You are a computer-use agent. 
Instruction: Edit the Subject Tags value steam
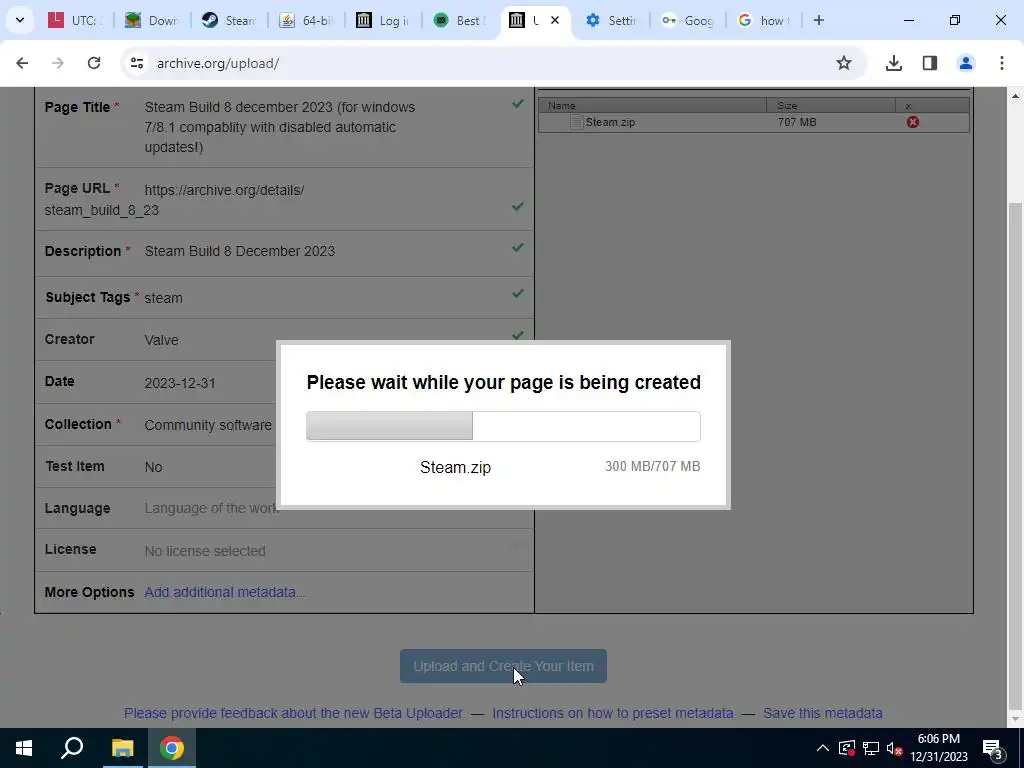tap(163, 298)
